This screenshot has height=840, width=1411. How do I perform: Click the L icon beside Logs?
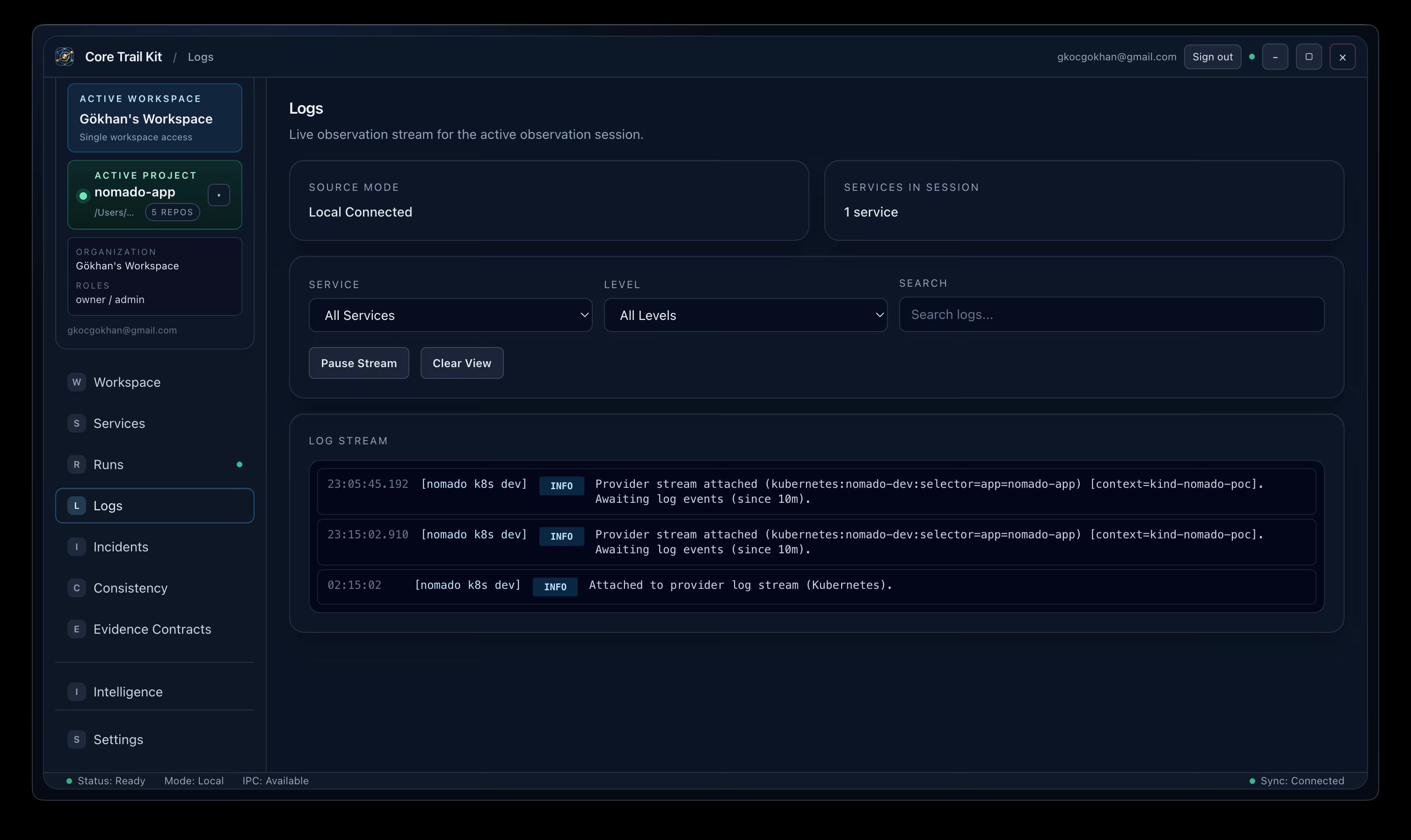tap(76, 506)
